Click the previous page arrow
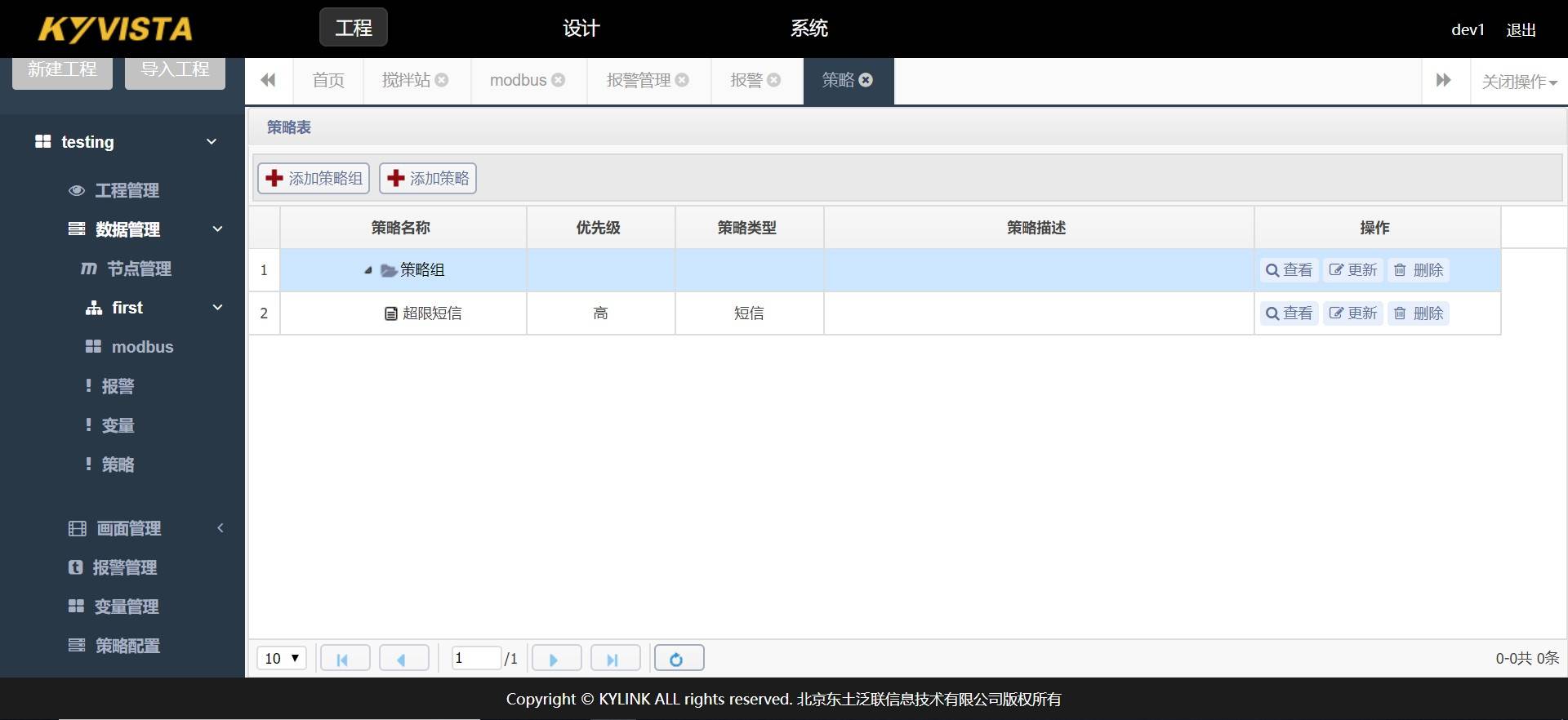1568x720 pixels. pyautogui.click(x=403, y=659)
